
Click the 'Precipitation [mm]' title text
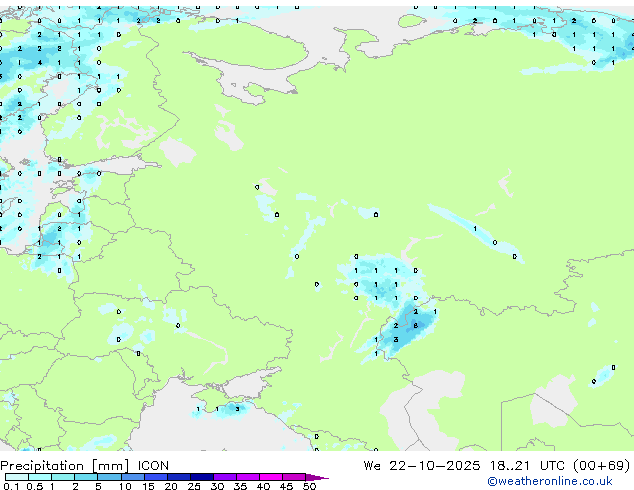click(x=65, y=466)
